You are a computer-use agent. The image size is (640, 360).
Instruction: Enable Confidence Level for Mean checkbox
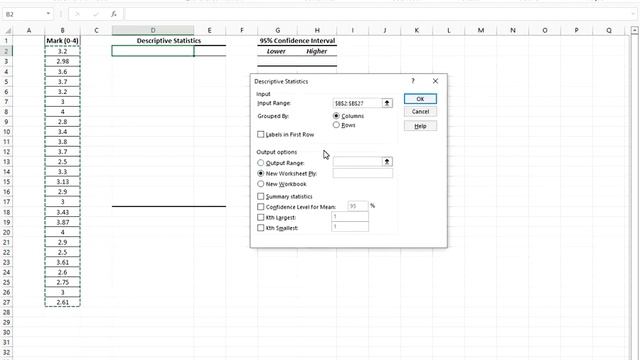click(261, 207)
